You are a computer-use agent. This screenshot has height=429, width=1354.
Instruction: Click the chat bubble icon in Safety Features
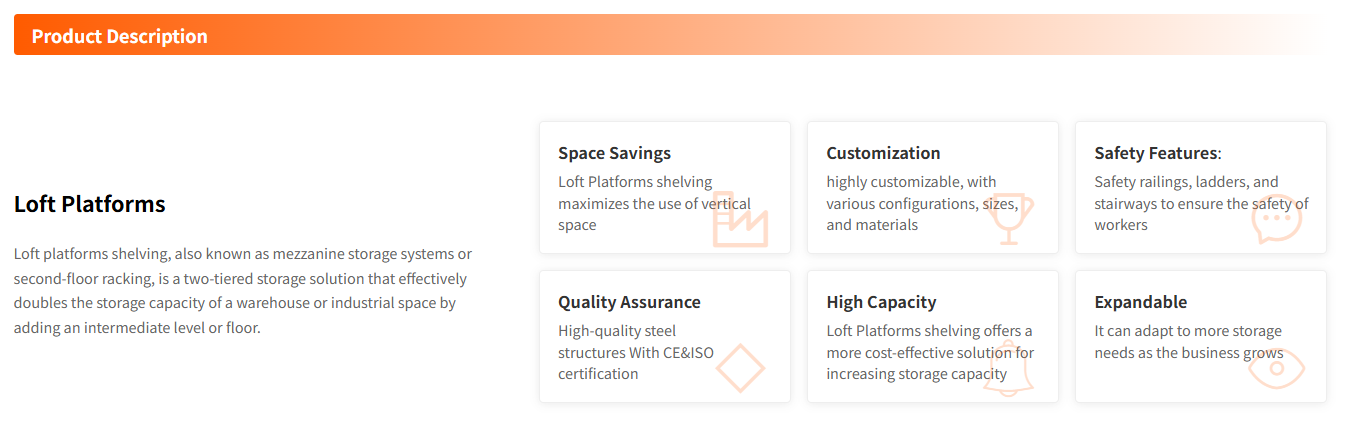1276,219
